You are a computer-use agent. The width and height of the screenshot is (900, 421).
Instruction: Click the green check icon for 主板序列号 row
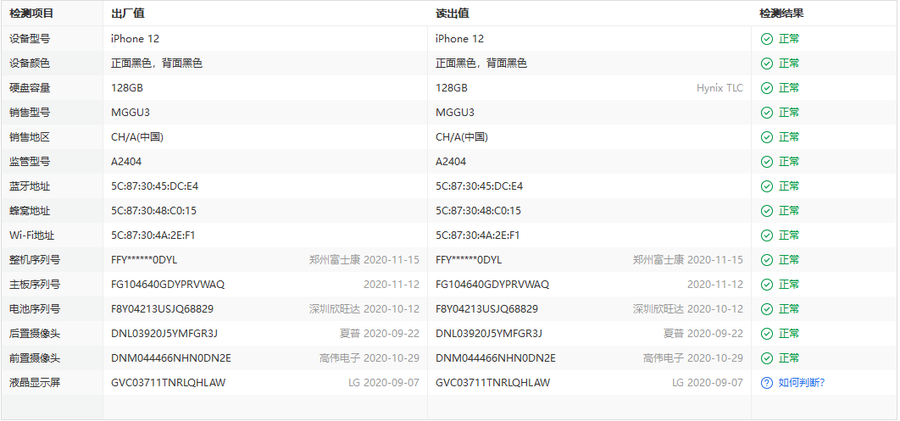click(766, 285)
